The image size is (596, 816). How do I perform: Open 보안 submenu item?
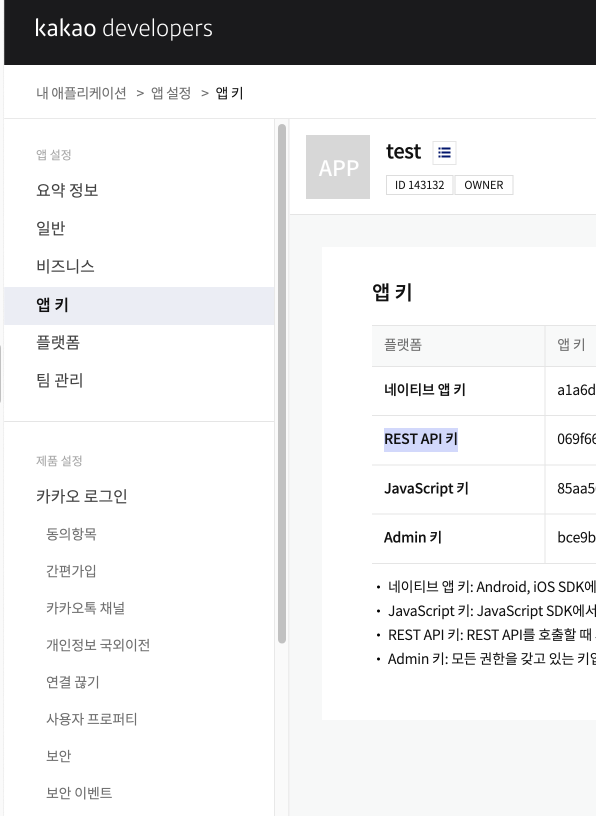pos(58,756)
